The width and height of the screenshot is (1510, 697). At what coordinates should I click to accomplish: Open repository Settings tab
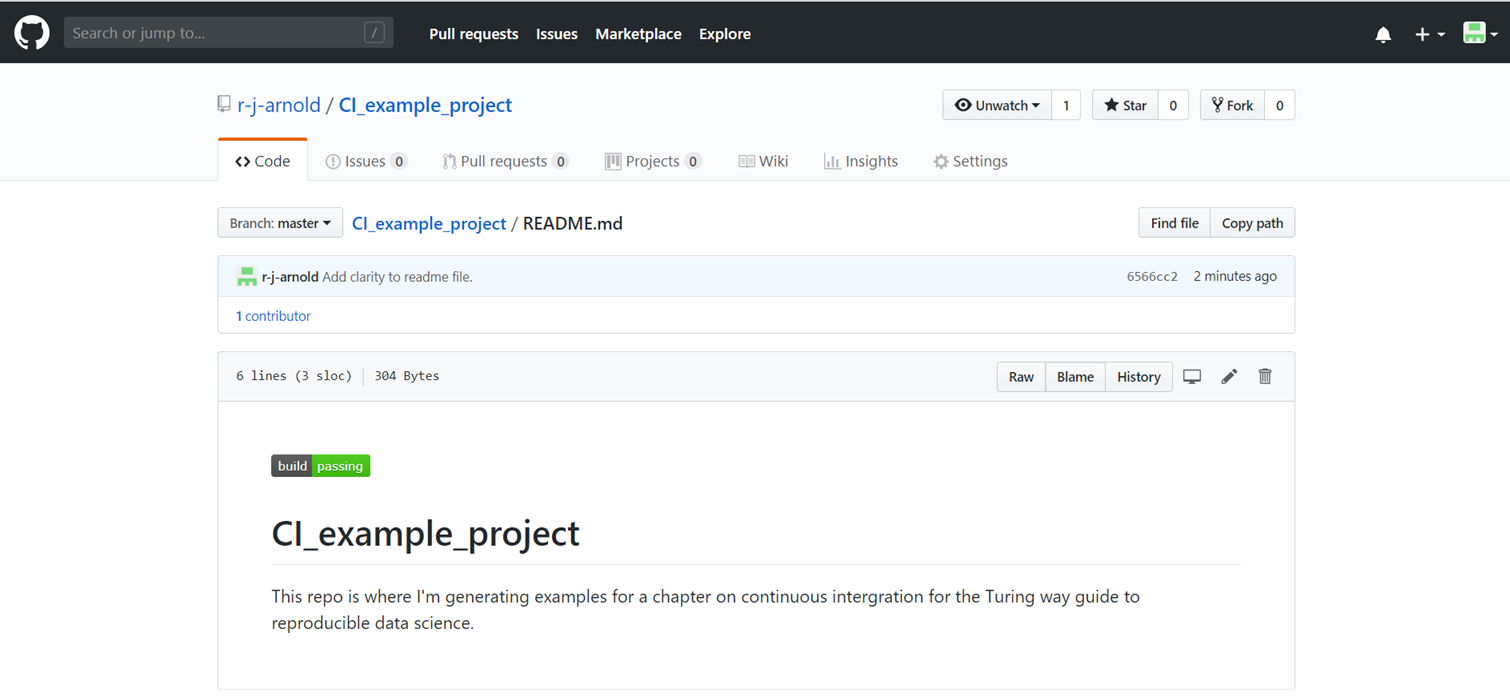tap(970, 161)
